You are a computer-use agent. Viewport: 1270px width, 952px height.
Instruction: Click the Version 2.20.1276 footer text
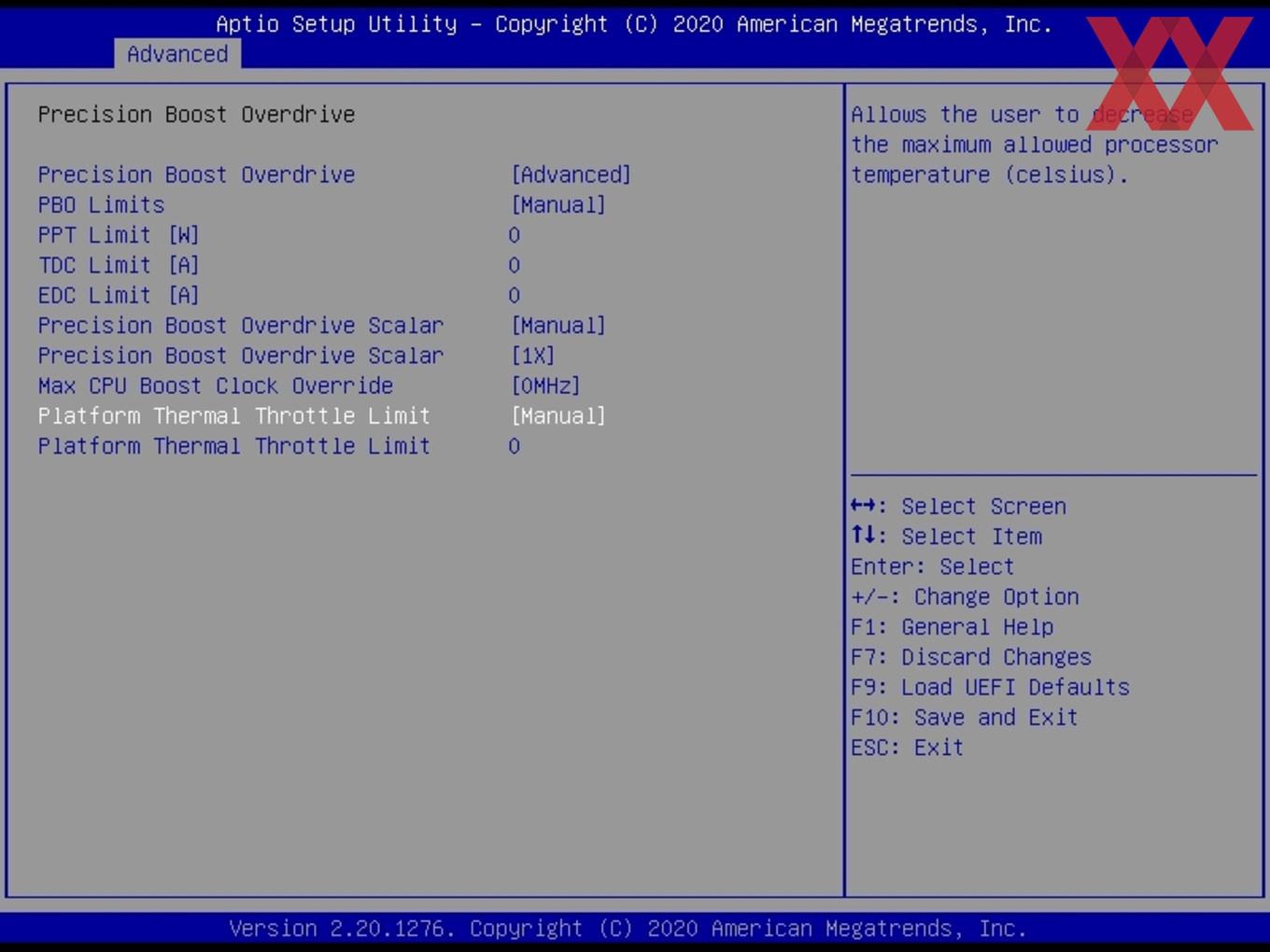pyautogui.click(x=628, y=929)
